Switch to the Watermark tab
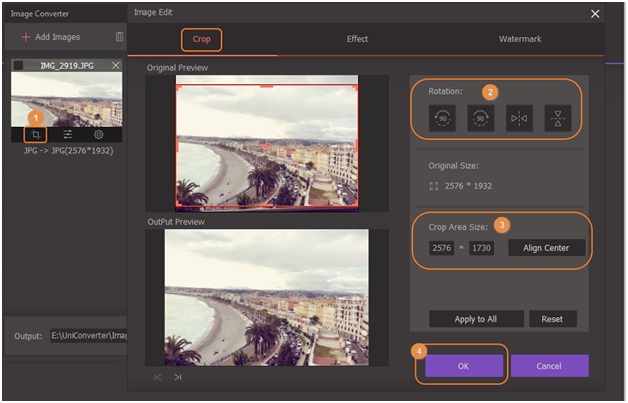 pos(520,39)
